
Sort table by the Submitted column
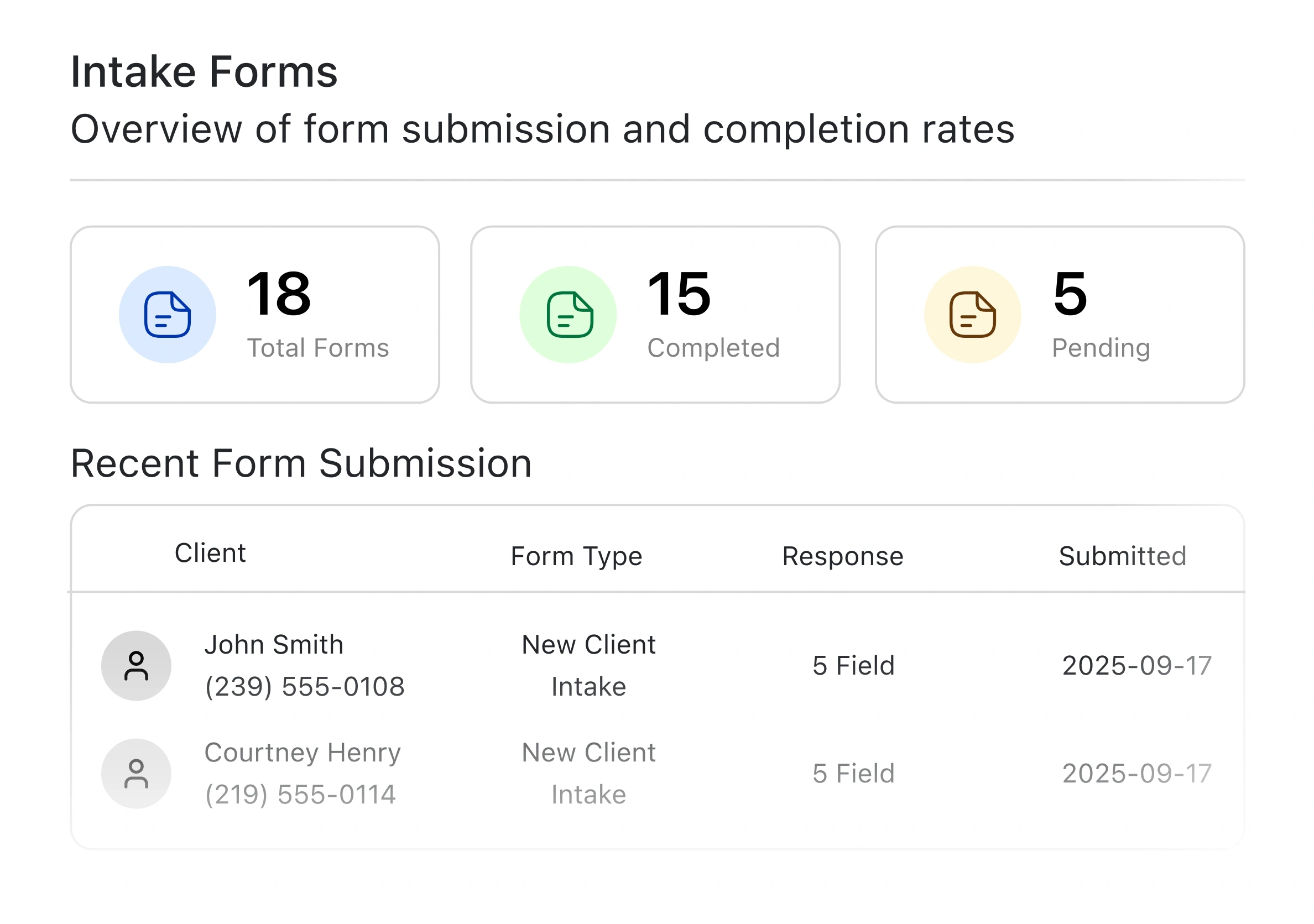click(x=1122, y=555)
